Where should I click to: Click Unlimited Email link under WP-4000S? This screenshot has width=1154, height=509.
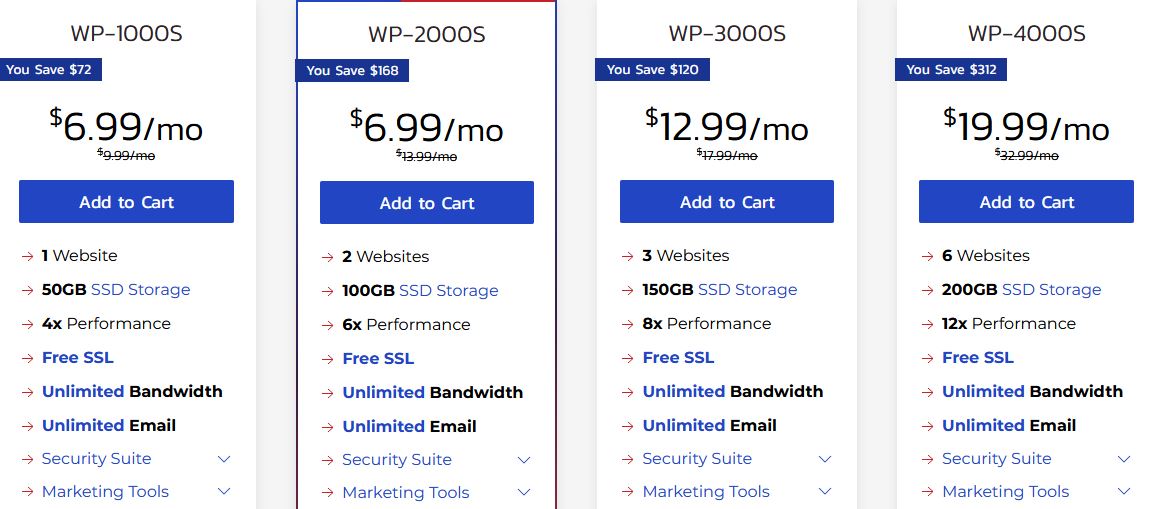click(x=1009, y=425)
